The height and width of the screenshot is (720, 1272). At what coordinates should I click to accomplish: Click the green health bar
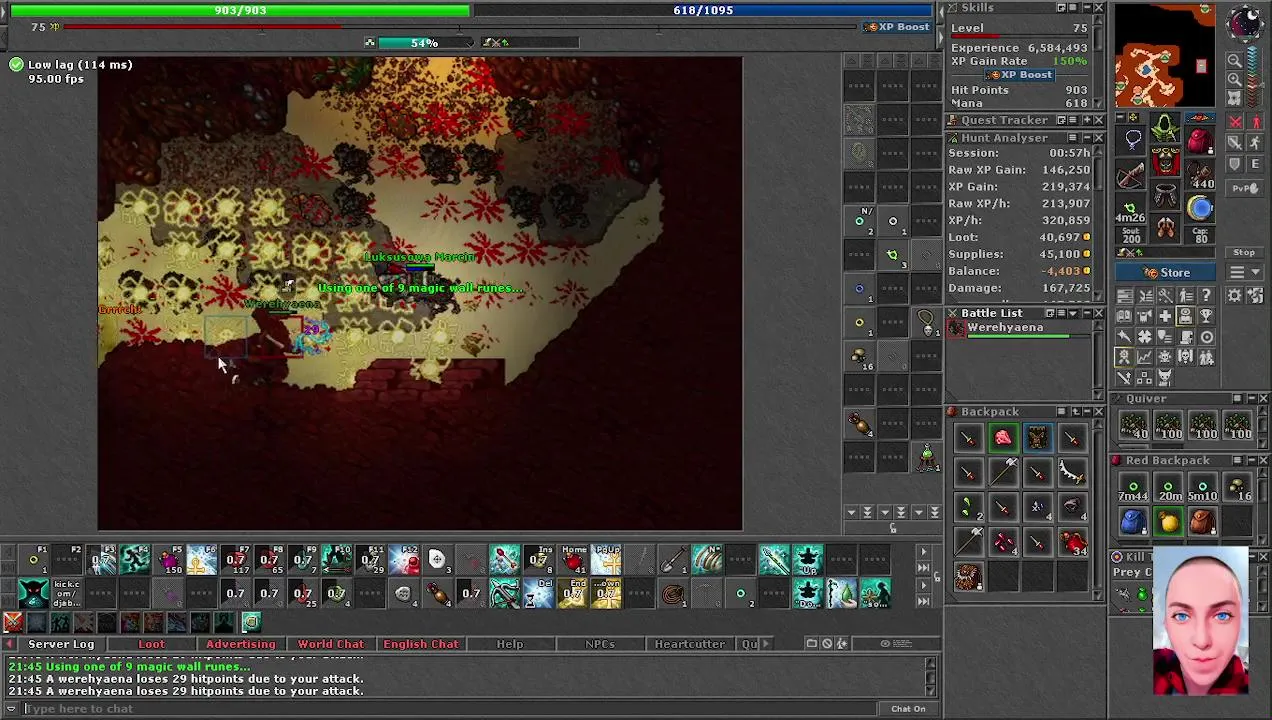point(240,10)
